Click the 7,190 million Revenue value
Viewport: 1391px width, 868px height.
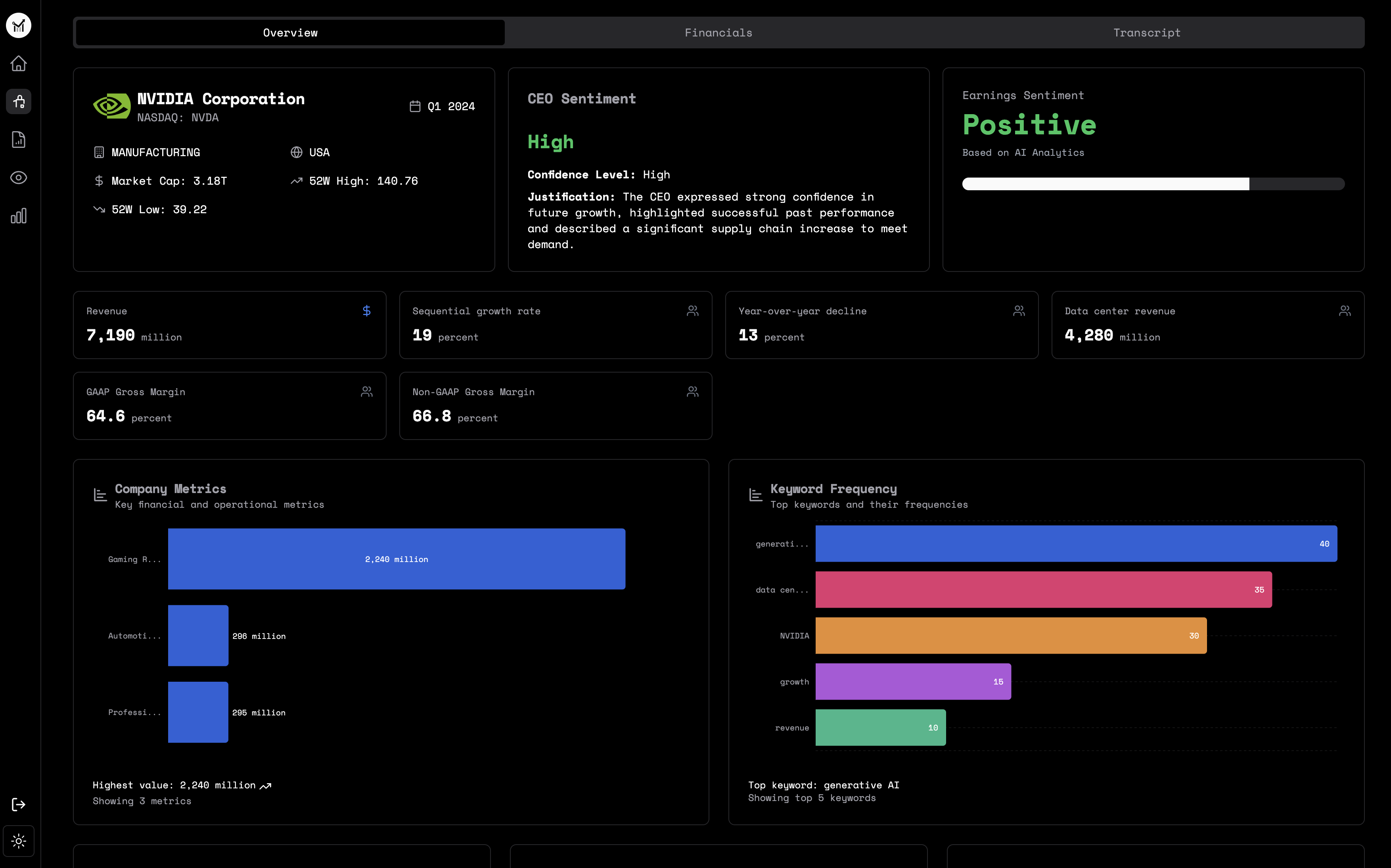[x=134, y=335]
